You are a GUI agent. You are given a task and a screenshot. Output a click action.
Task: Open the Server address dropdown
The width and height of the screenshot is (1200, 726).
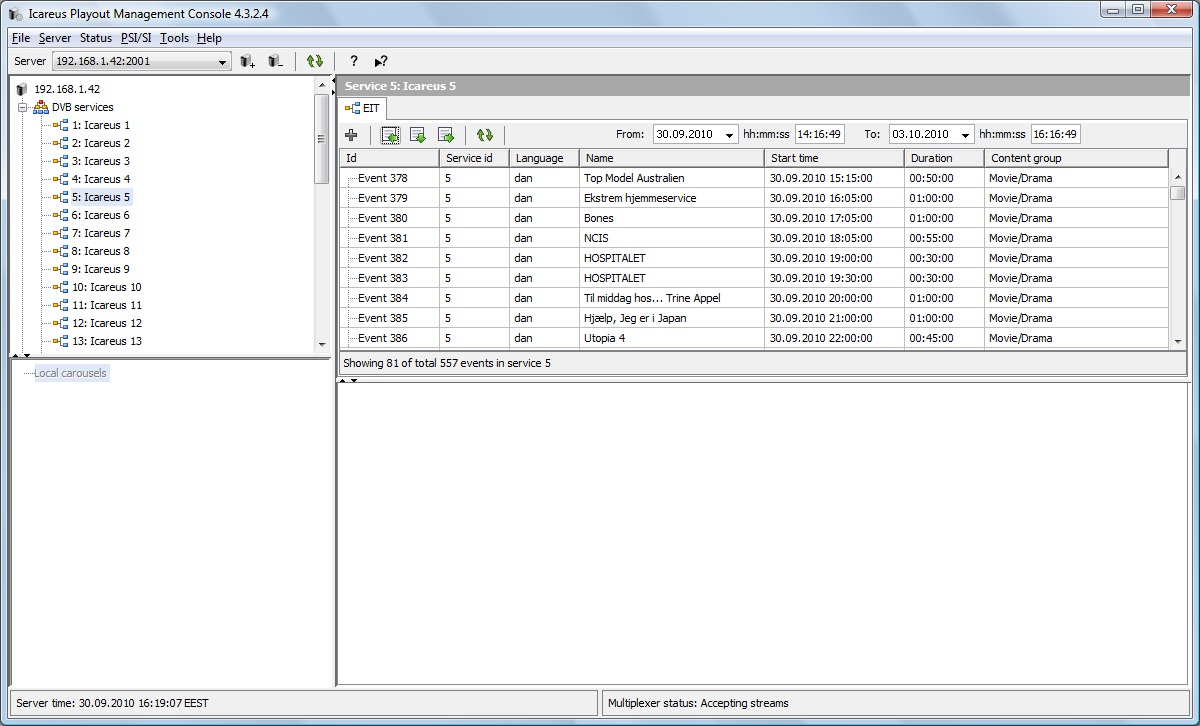coord(223,62)
